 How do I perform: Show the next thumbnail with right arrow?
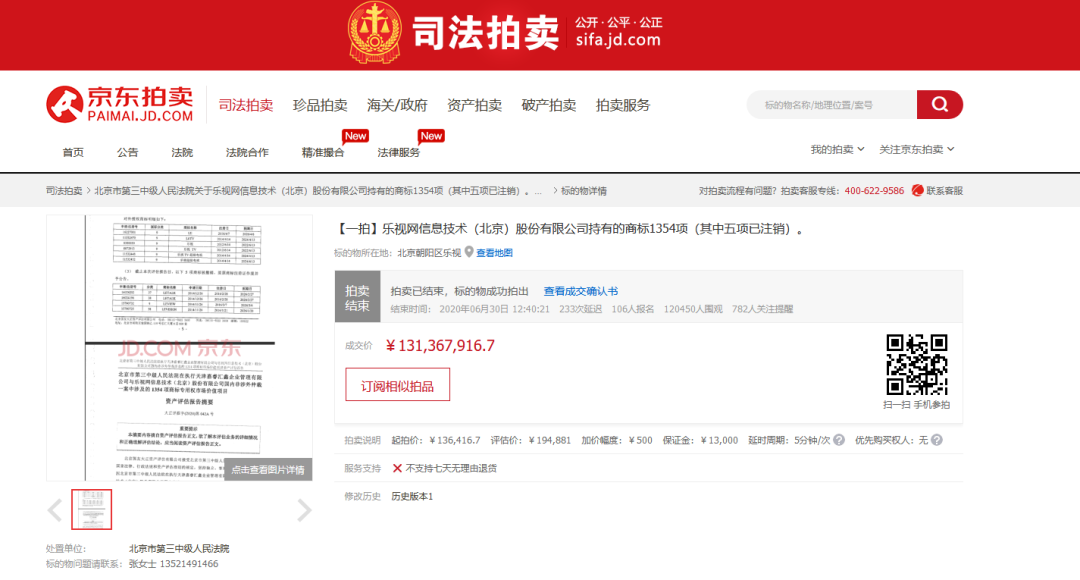pos(304,510)
